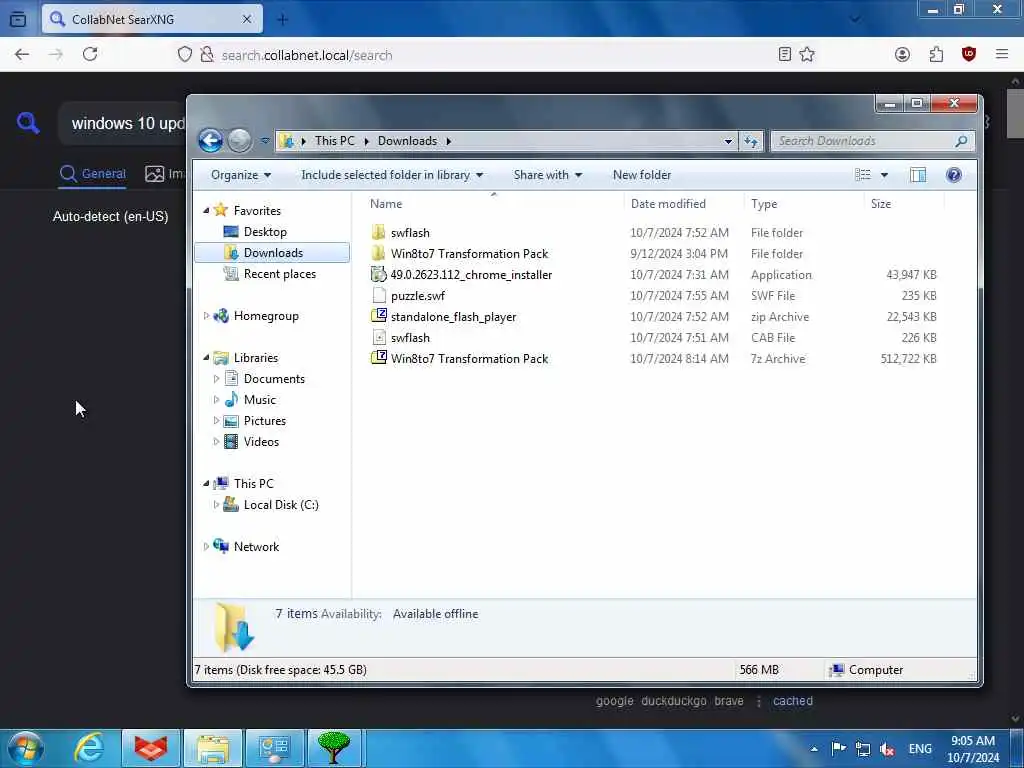Click This PC in the address breadcrumb
Viewport: 1024px width, 768px height.
(334, 141)
